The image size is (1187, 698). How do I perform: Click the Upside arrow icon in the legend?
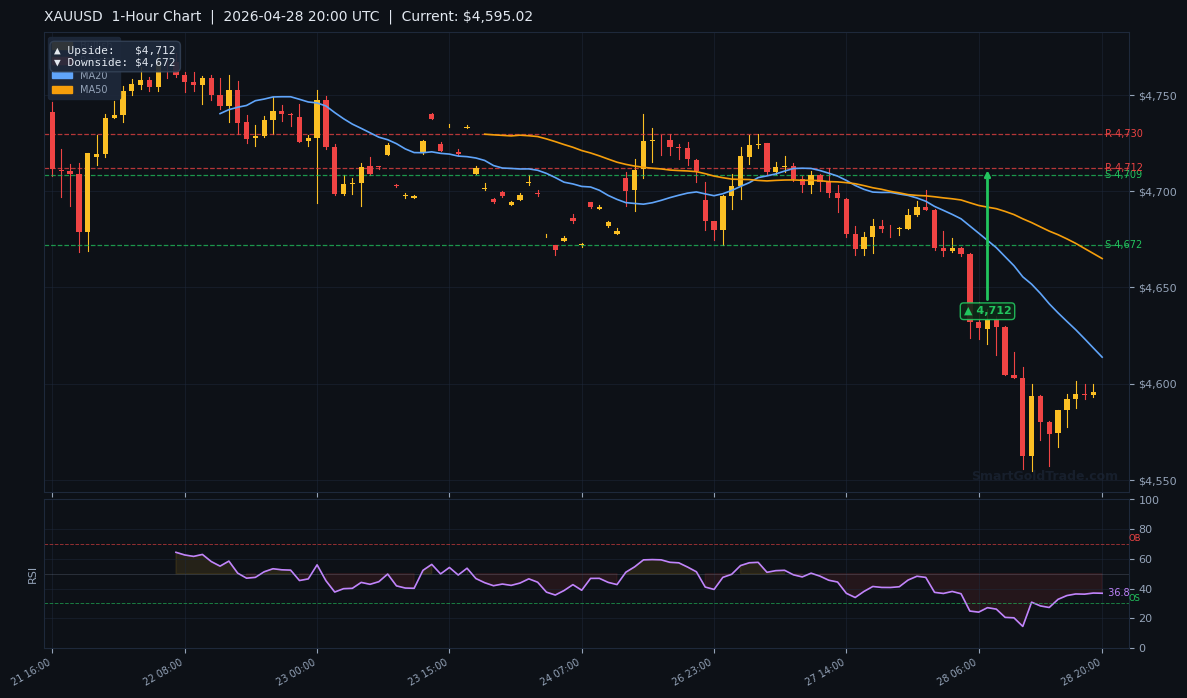57,50
